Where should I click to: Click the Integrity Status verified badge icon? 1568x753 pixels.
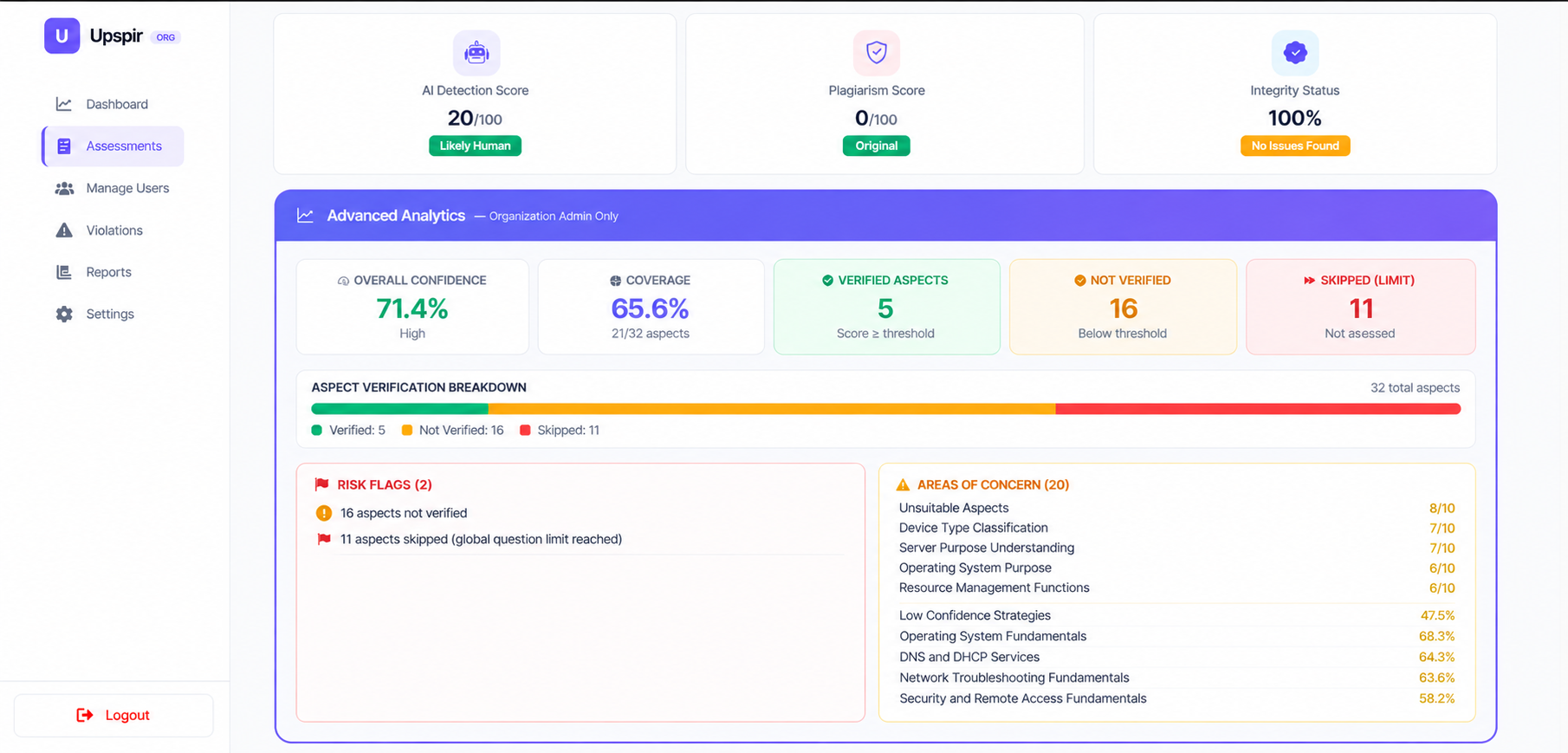point(1295,53)
